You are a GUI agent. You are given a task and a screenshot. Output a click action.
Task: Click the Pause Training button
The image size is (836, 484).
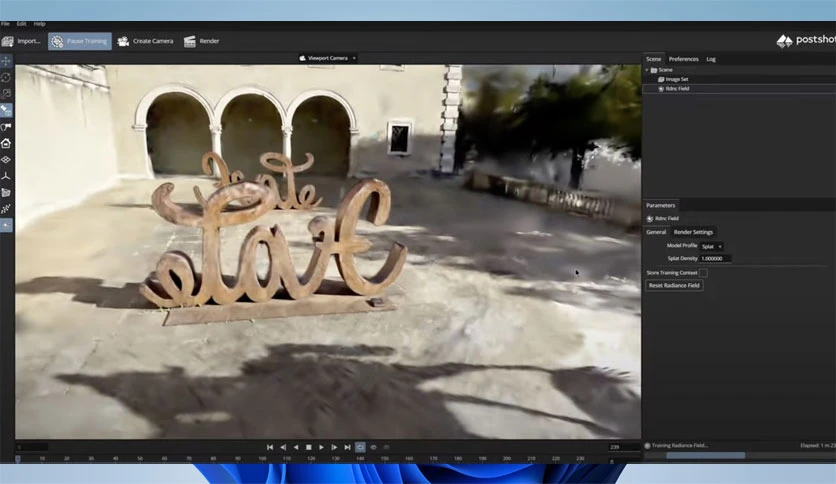80,41
